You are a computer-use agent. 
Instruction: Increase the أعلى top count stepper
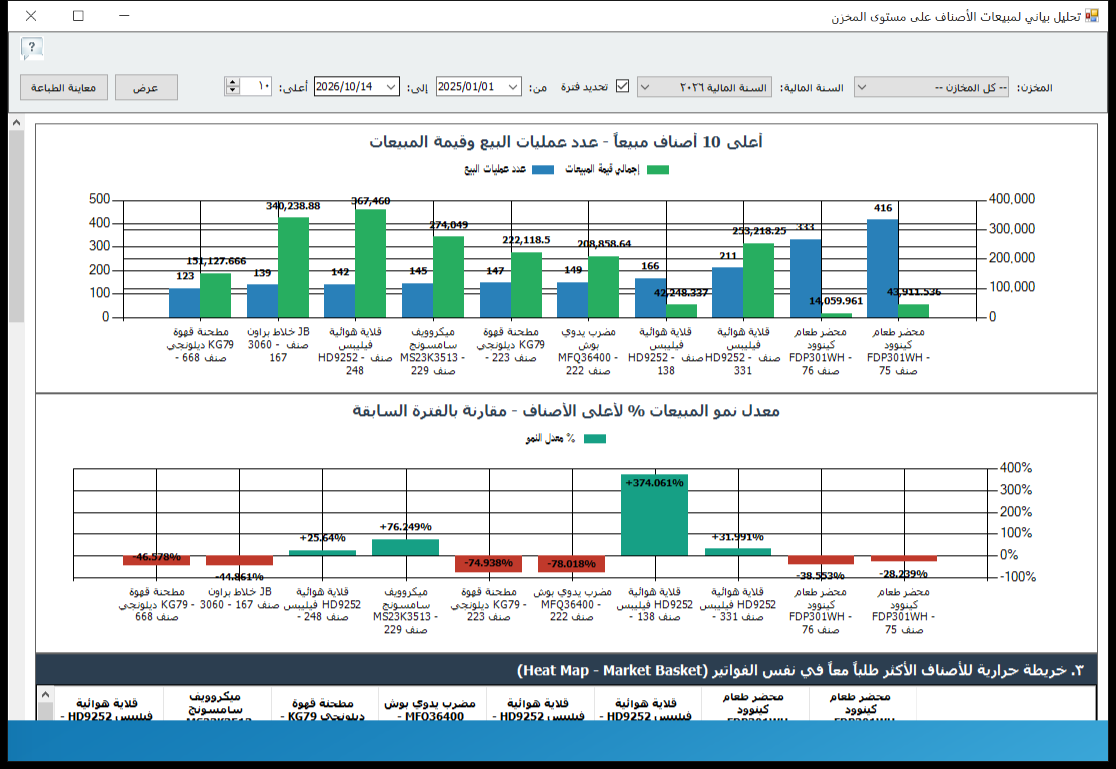click(232, 82)
